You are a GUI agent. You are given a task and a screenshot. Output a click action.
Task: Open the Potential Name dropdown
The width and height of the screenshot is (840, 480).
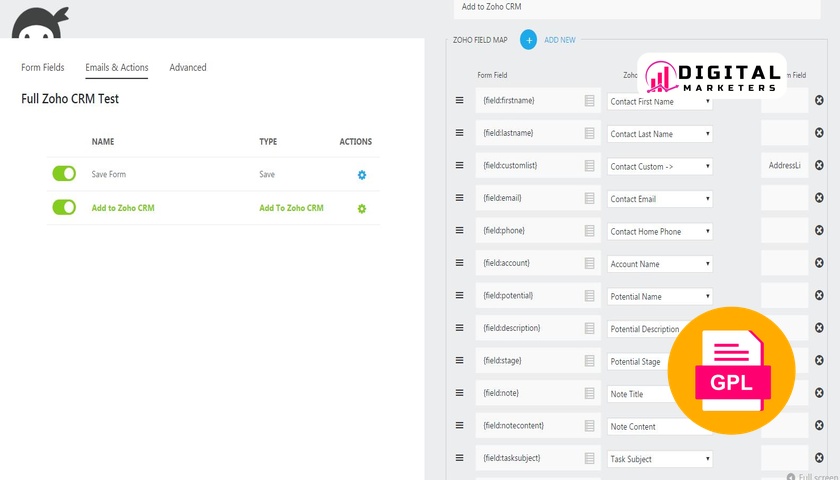(x=659, y=296)
